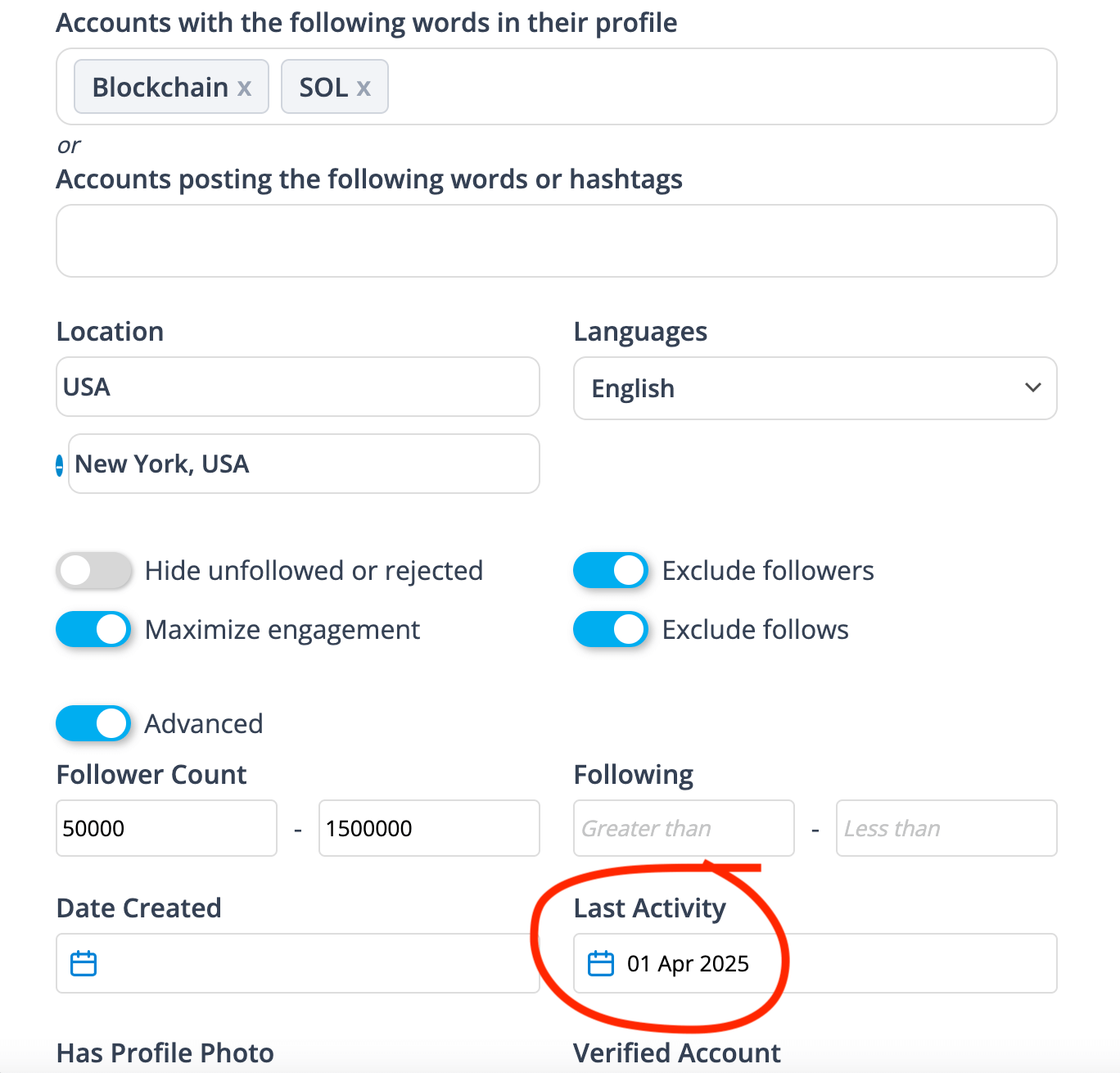Click the USA location input field
1120x1073 pixels.
(x=298, y=387)
